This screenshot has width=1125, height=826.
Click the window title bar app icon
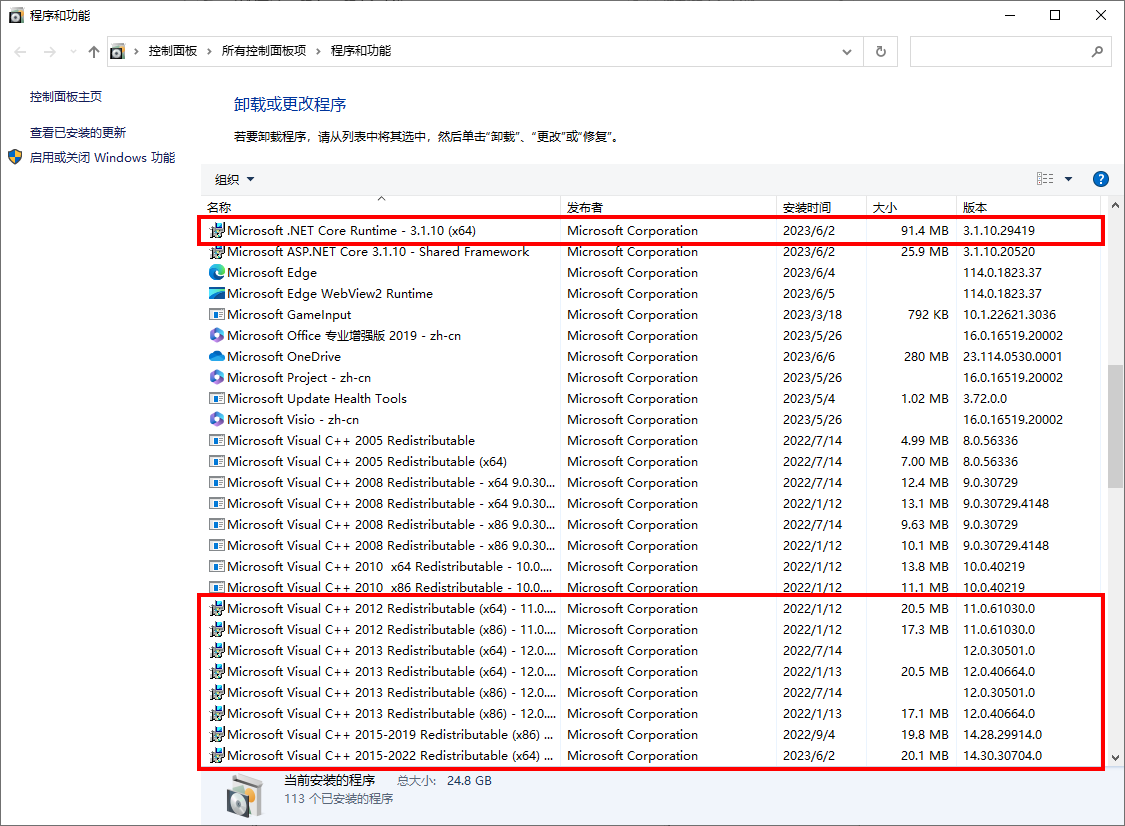[16, 16]
